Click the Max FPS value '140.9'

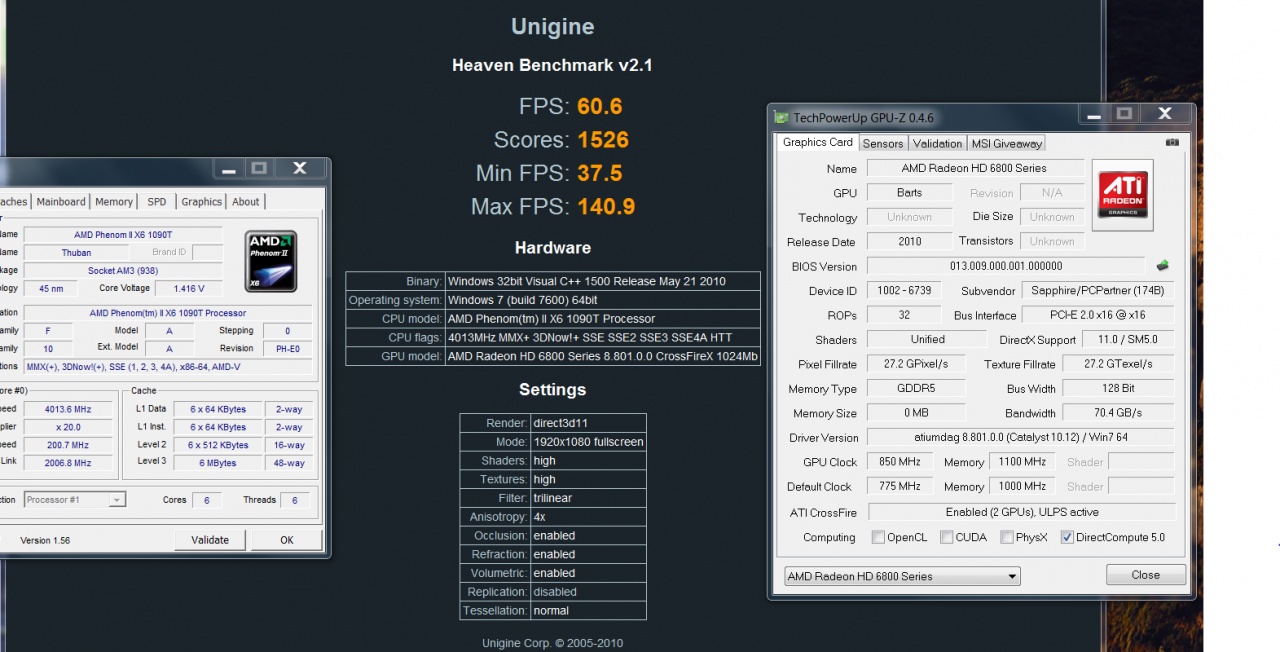tap(606, 207)
